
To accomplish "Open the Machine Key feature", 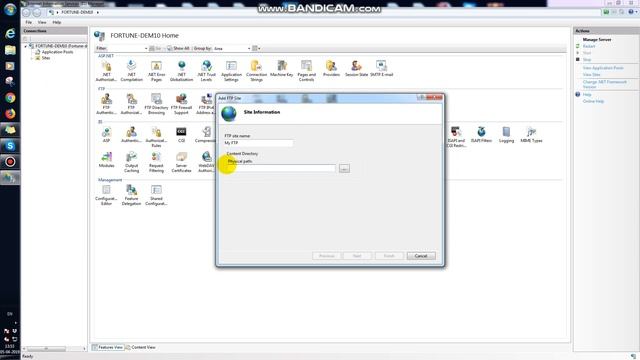I will [282, 69].
